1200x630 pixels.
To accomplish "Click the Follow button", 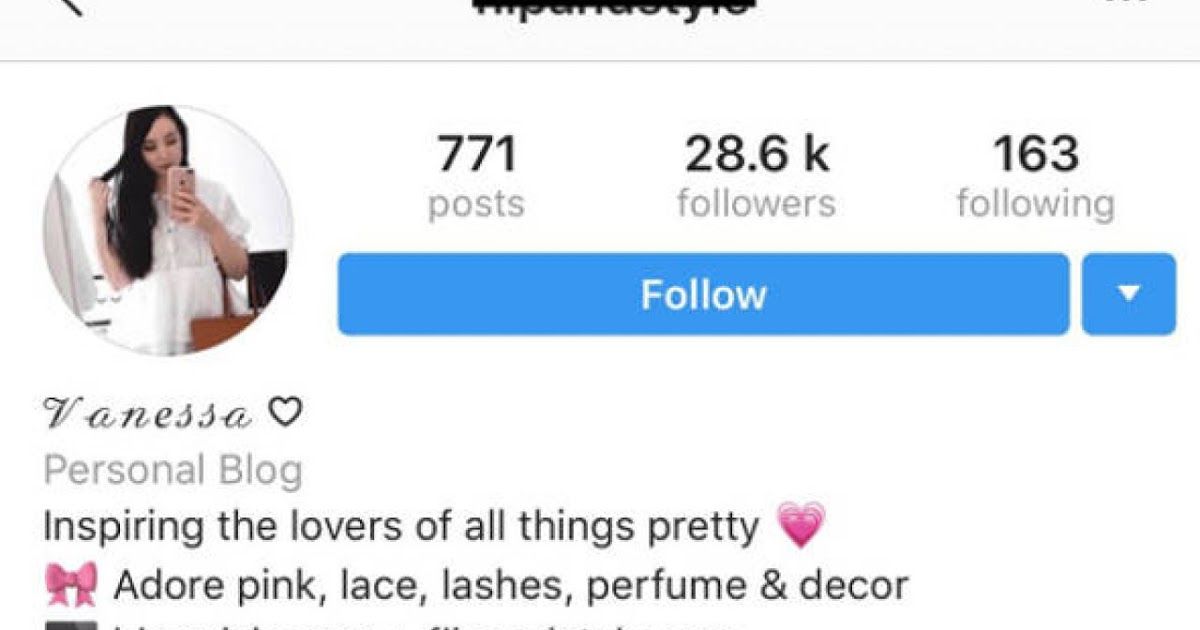I will tap(704, 294).
